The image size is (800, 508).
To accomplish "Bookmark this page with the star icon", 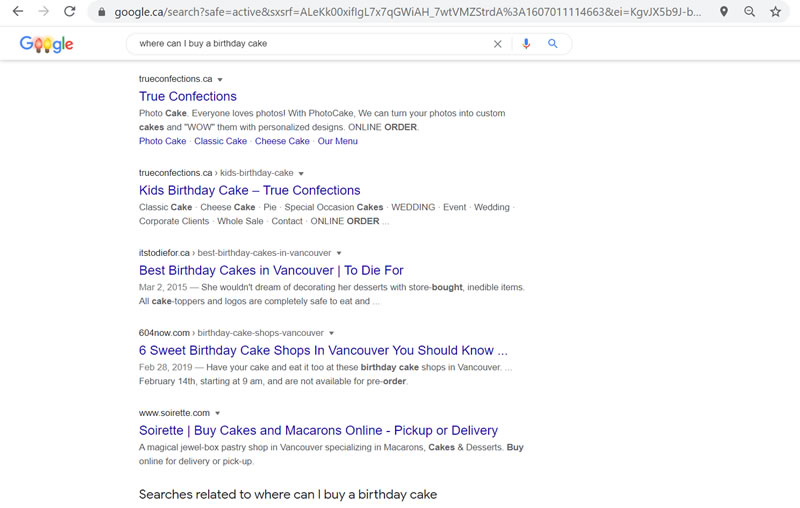I will point(776,11).
